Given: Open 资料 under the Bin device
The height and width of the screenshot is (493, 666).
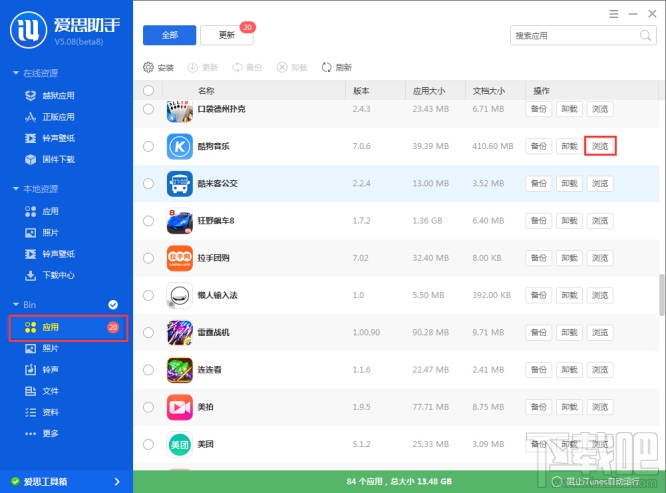Looking at the screenshot, I should click(42, 412).
